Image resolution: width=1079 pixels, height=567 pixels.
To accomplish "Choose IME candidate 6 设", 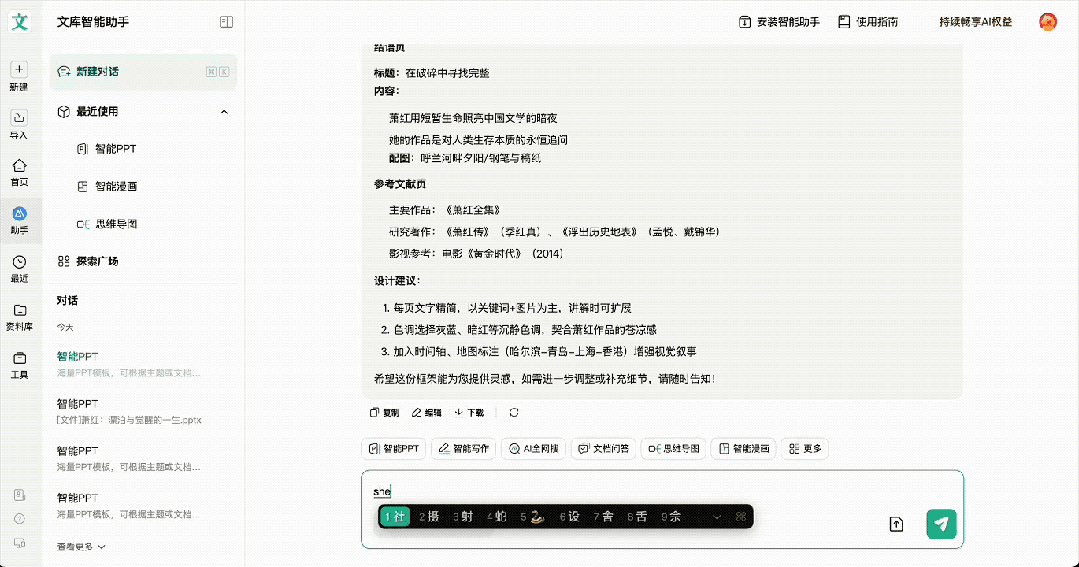I will 569,516.
